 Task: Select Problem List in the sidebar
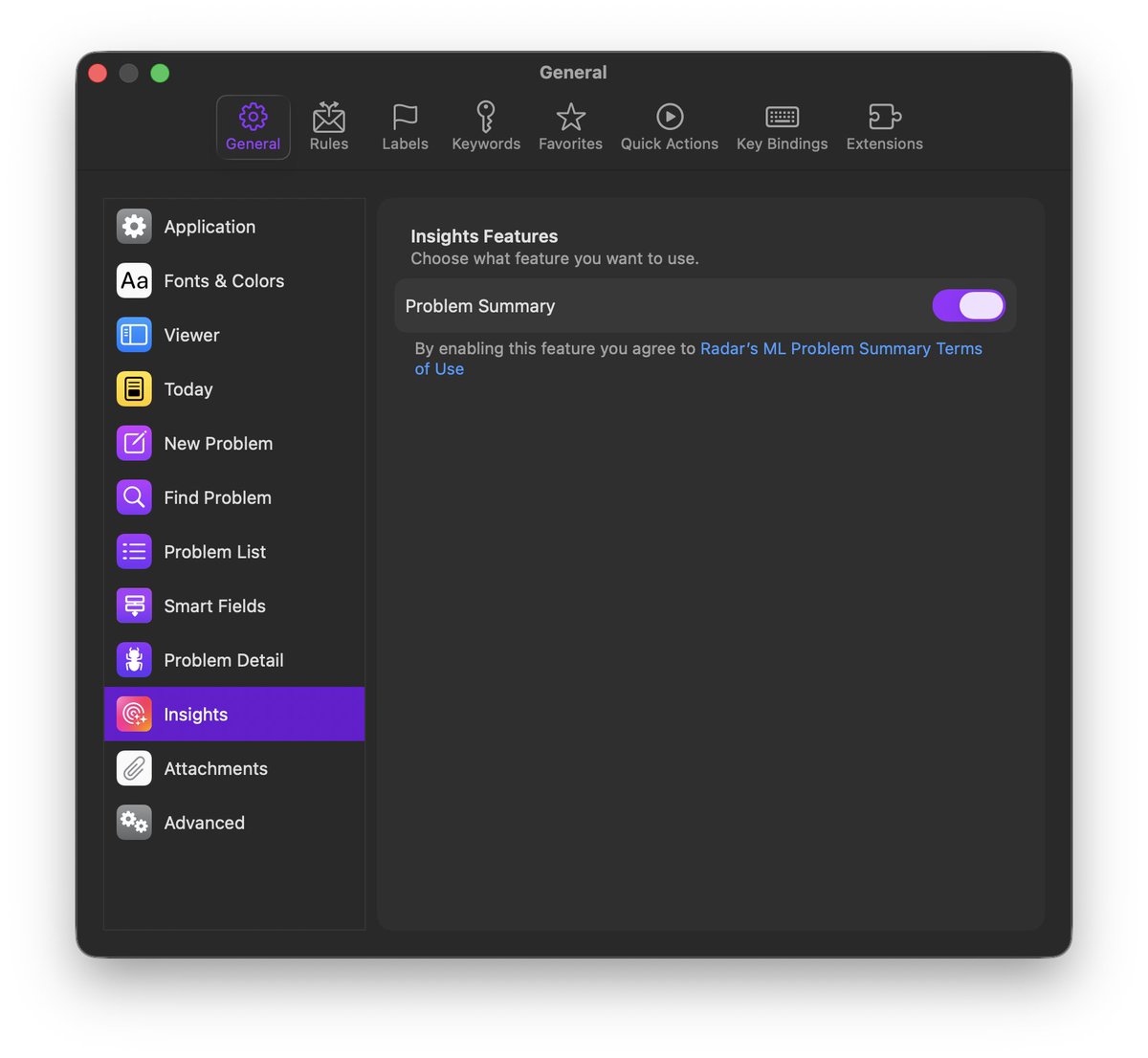(x=234, y=552)
